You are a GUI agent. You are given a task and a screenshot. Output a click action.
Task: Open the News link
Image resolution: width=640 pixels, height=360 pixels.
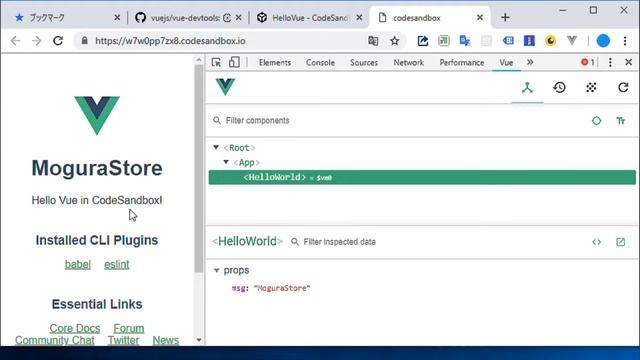(x=166, y=340)
